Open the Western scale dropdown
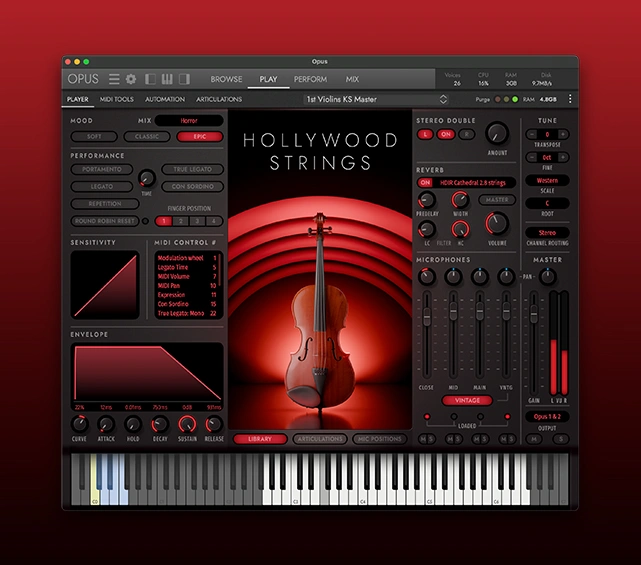This screenshot has width=641, height=565. [x=547, y=180]
